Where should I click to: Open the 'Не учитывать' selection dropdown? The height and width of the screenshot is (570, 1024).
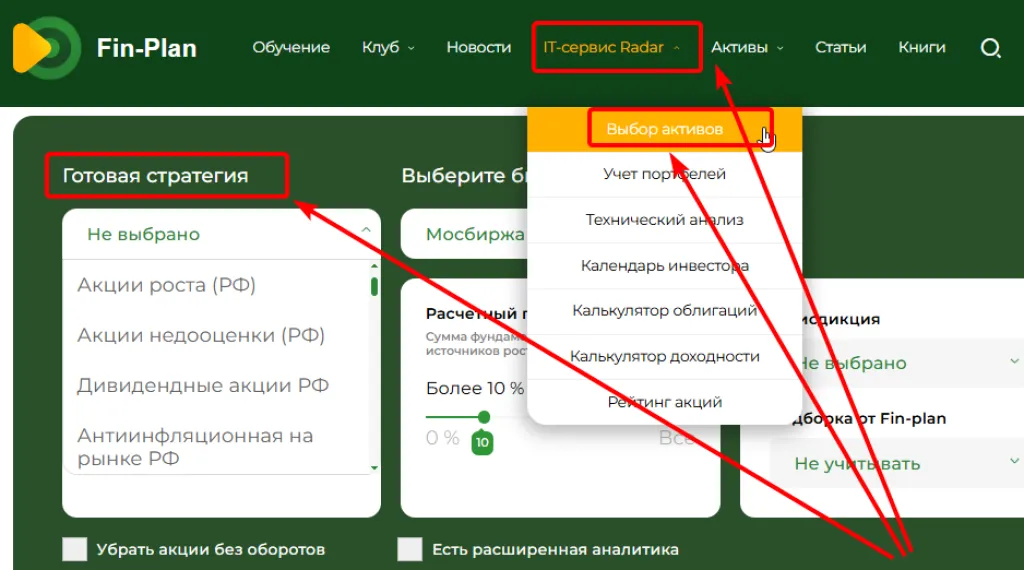[895, 464]
